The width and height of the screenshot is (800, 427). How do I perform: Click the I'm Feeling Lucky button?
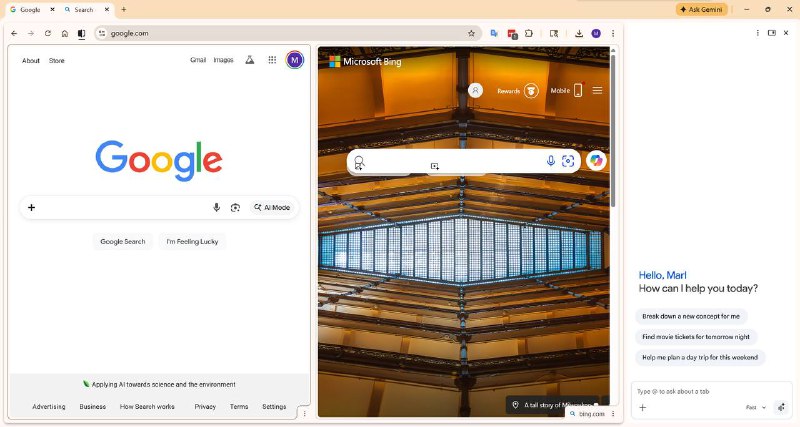point(192,241)
